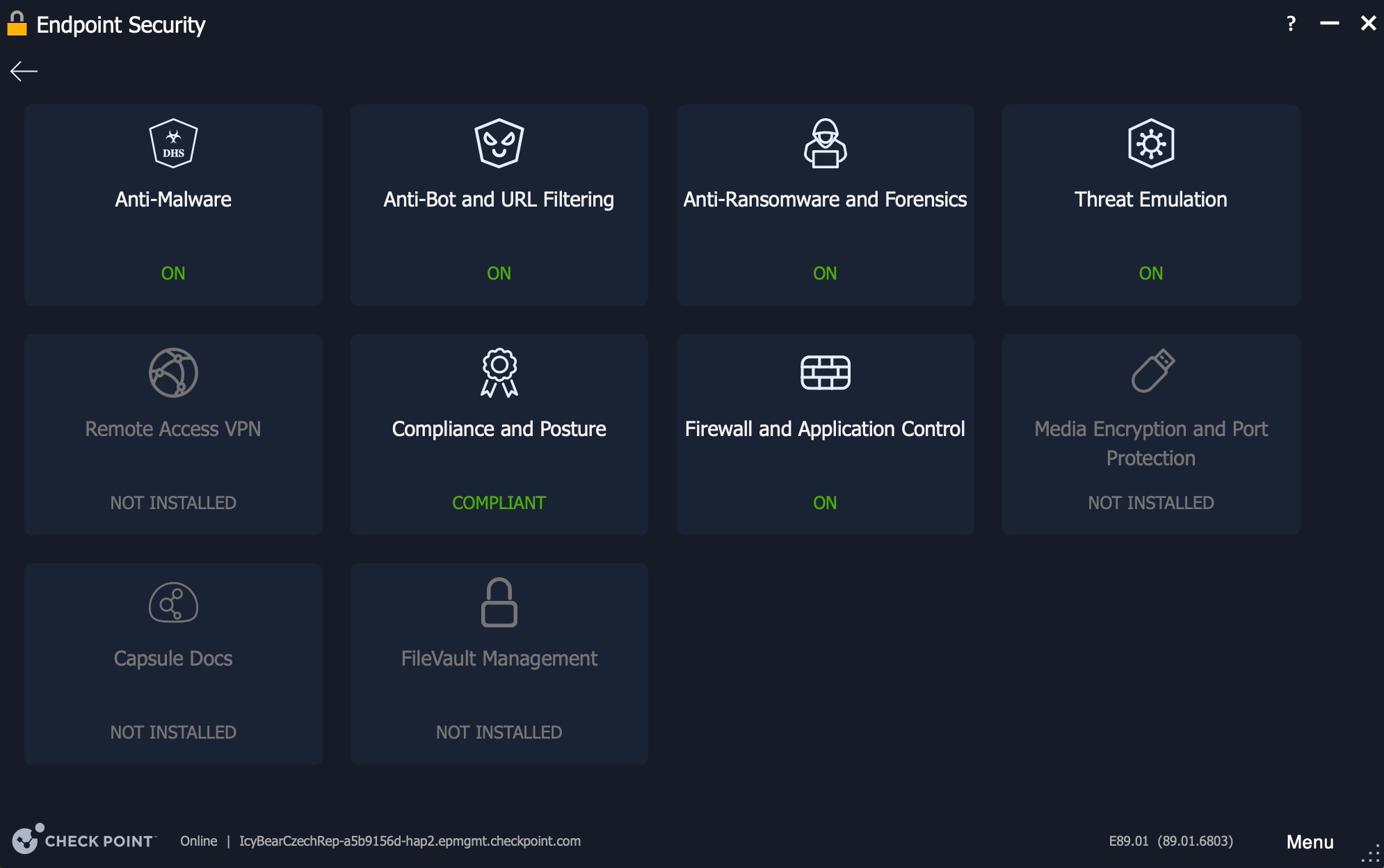Click the Compliance and Posture ribbon badge icon

pyautogui.click(x=499, y=373)
